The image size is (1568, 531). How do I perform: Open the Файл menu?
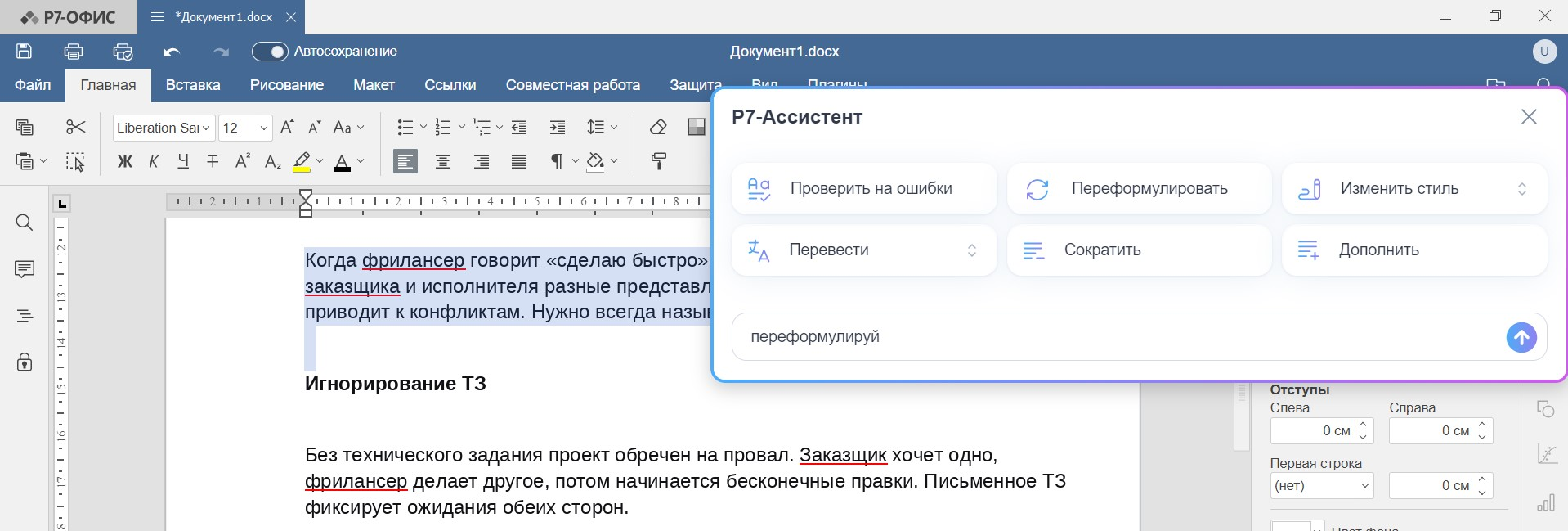[x=33, y=85]
